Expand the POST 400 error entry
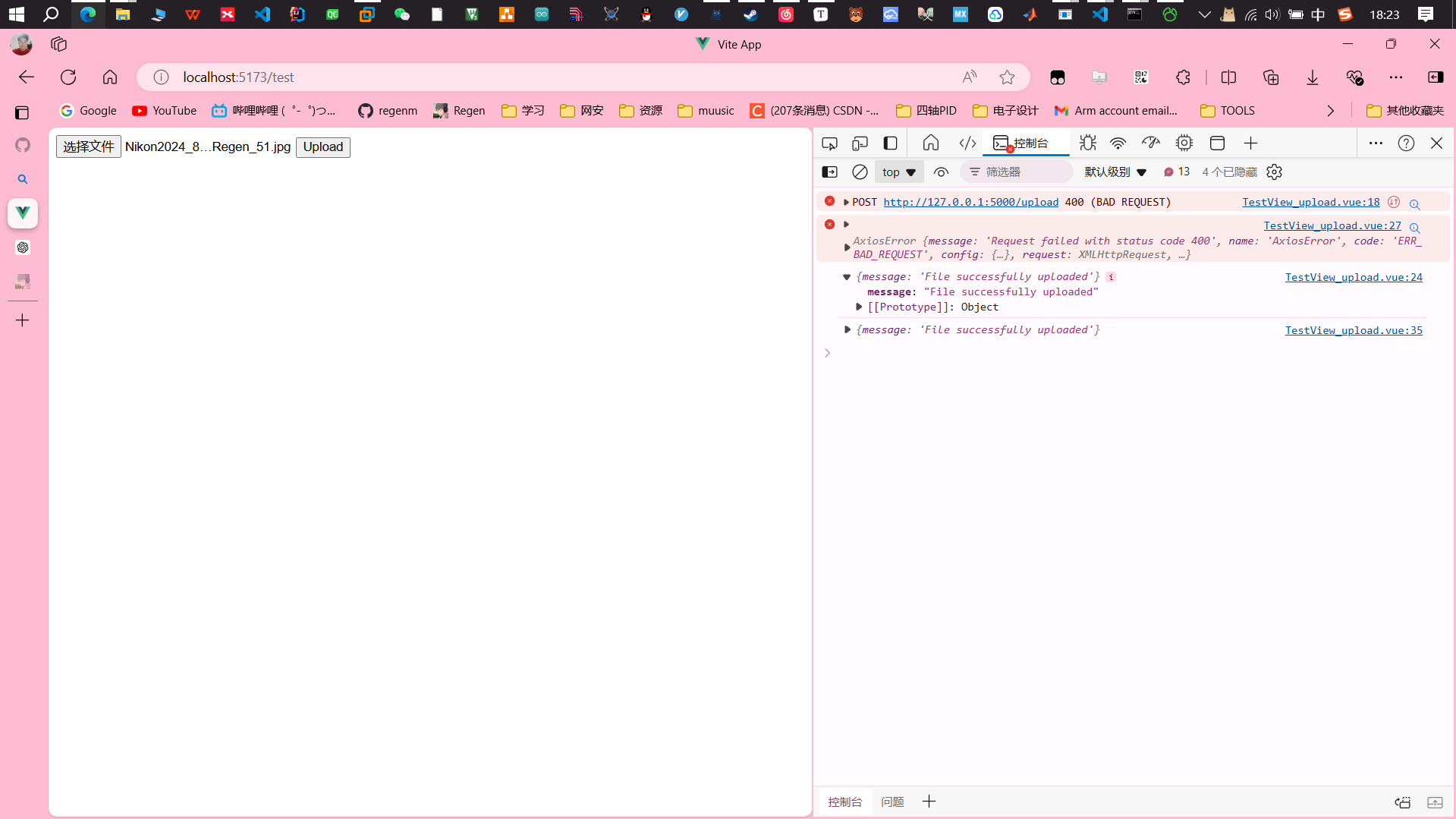 point(846,202)
